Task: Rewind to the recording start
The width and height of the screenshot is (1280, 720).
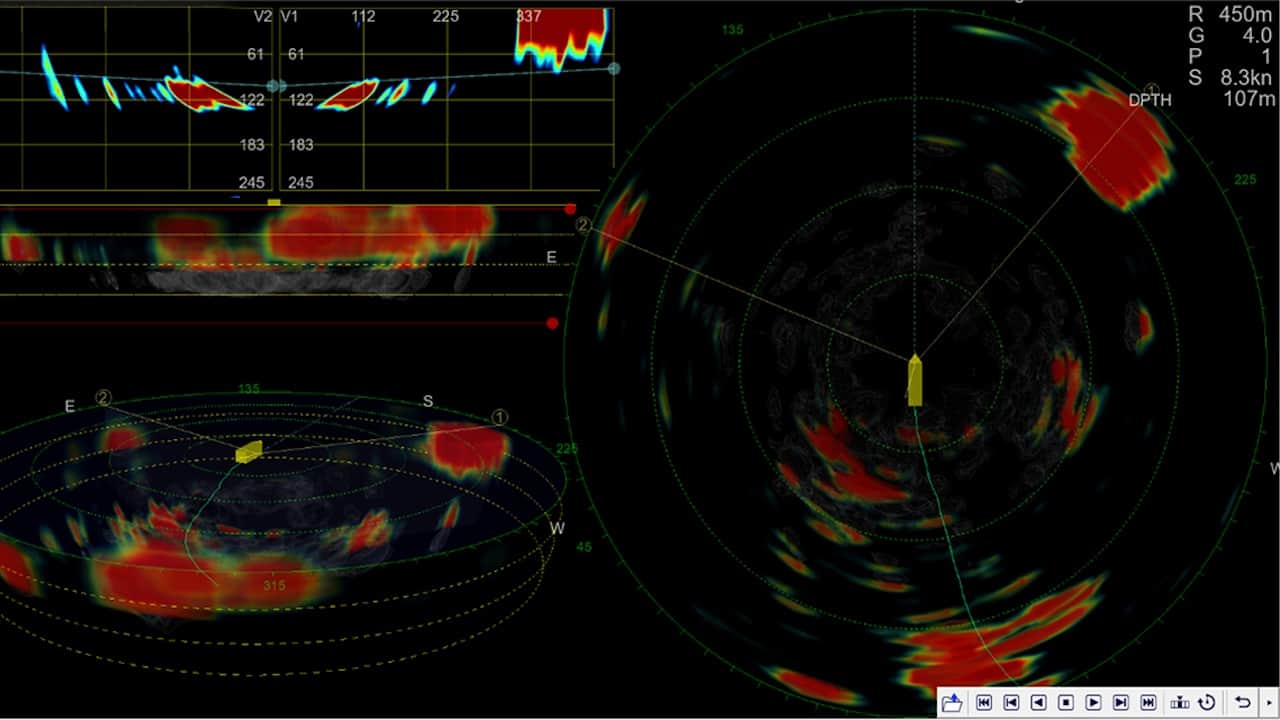Action: point(985,703)
